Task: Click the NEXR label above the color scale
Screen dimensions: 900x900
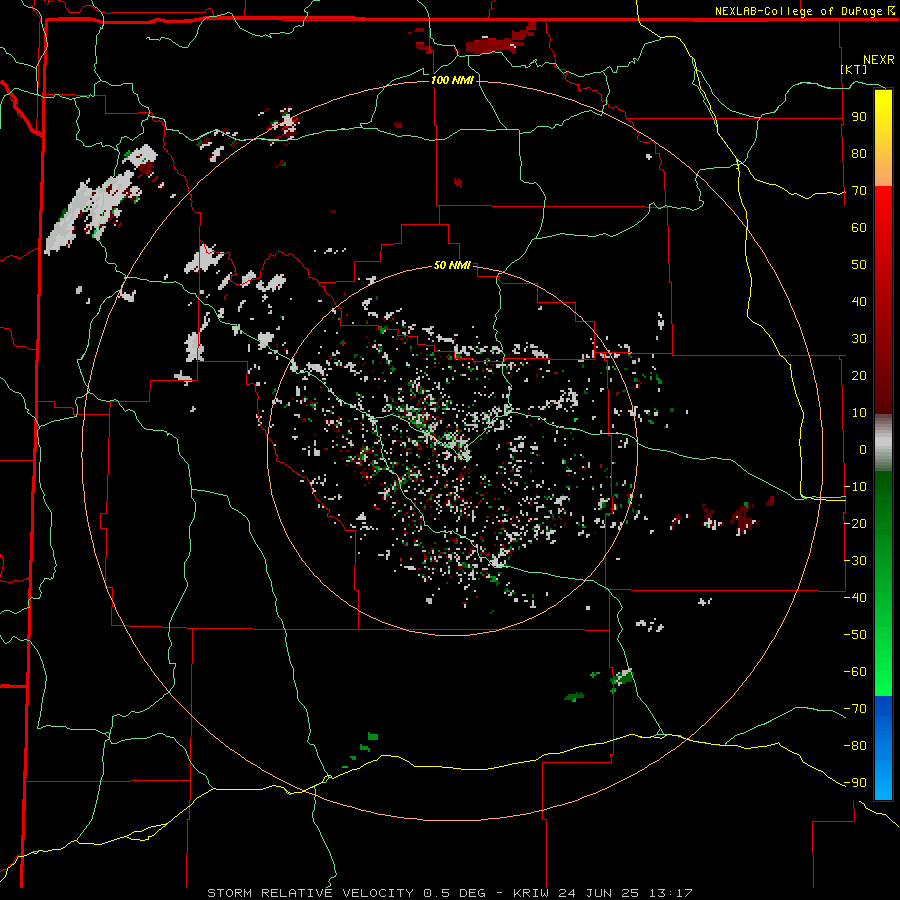Action: click(878, 60)
